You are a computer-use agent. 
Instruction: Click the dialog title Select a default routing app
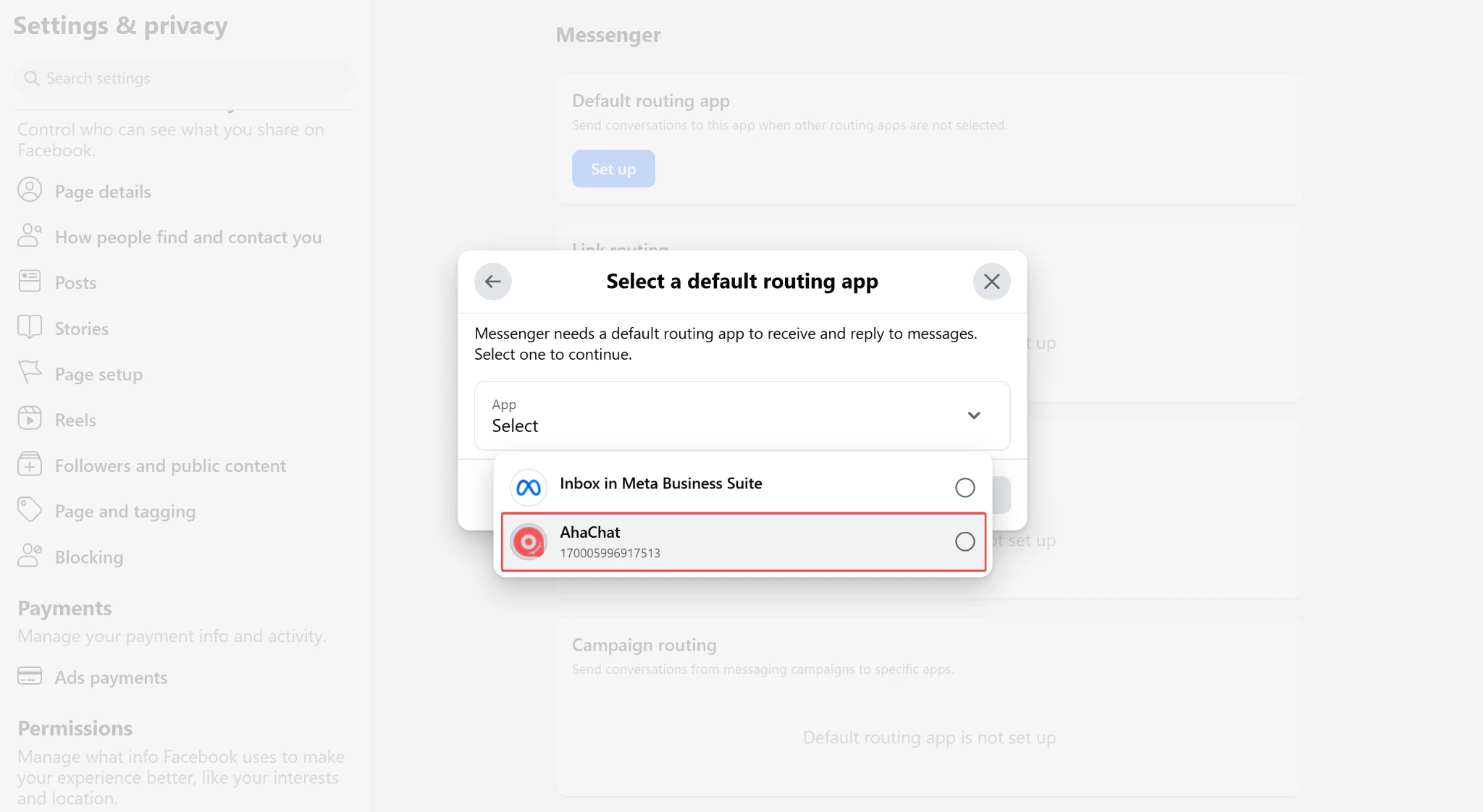[x=742, y=282]
